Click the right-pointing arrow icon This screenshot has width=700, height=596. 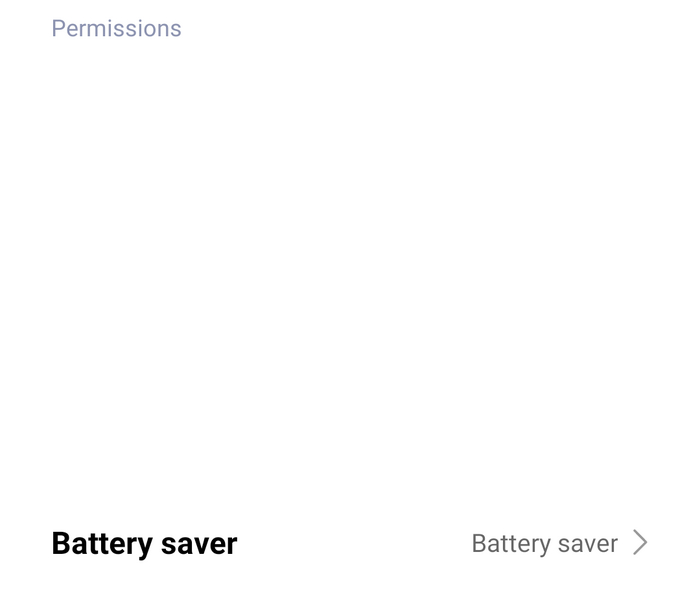click(640, 543)
